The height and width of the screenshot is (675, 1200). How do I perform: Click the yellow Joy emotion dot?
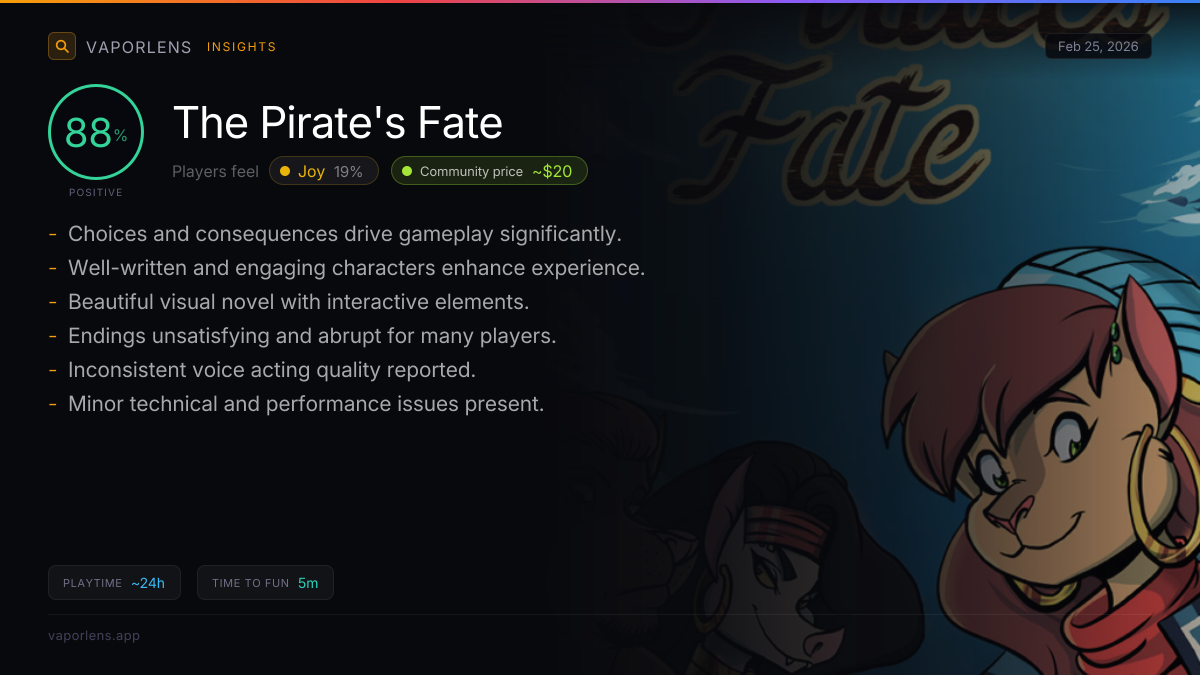pos(285,171)
